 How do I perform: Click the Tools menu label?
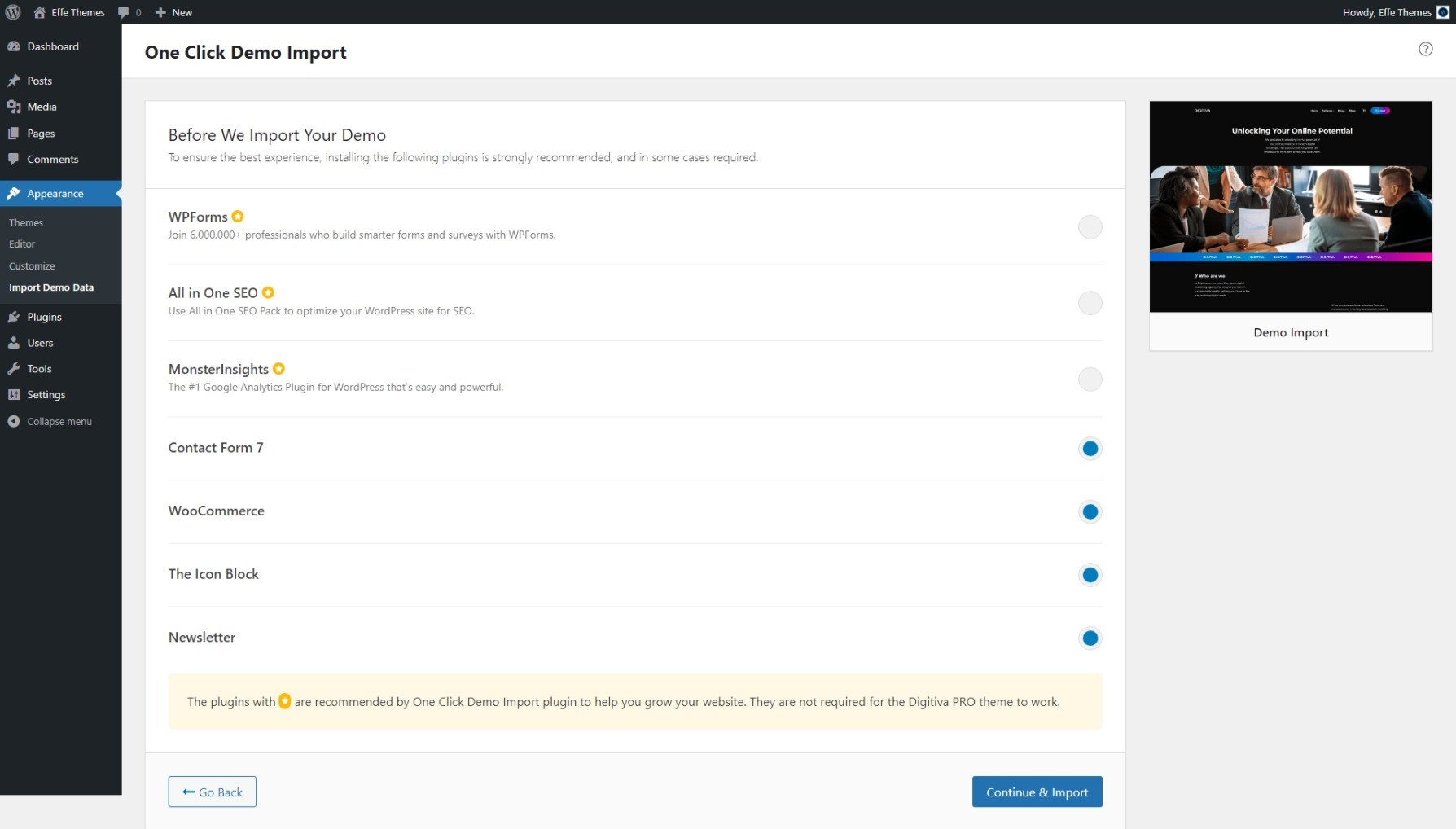(x=39, y=369)
